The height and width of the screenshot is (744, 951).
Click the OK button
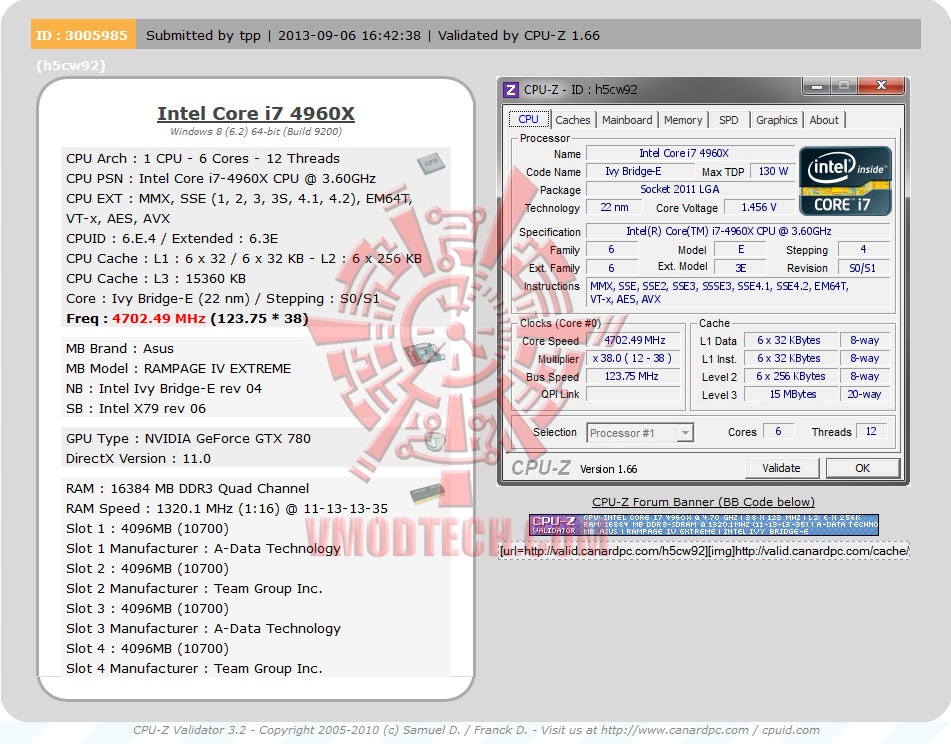[x=862, y=468]
